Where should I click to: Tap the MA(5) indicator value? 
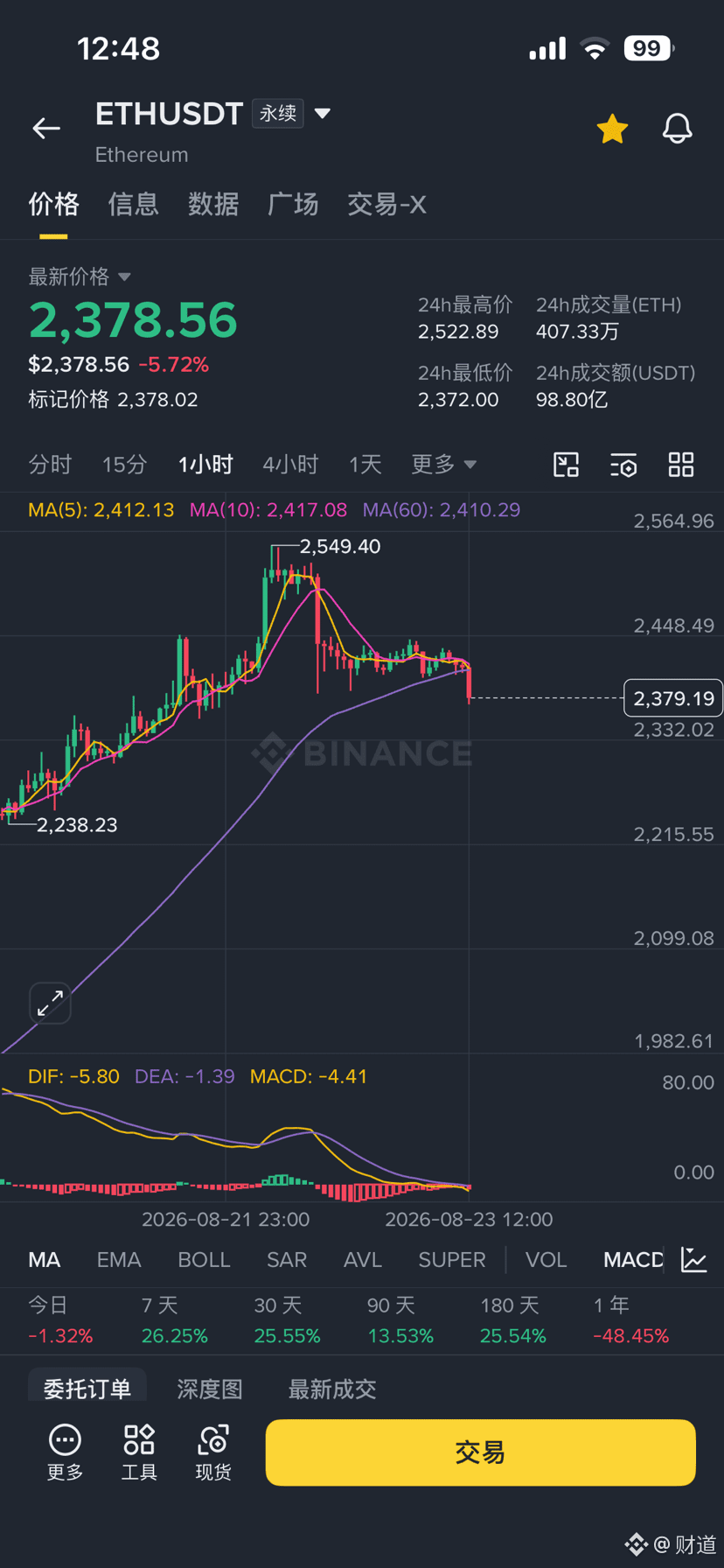click(x=101, y=510)
